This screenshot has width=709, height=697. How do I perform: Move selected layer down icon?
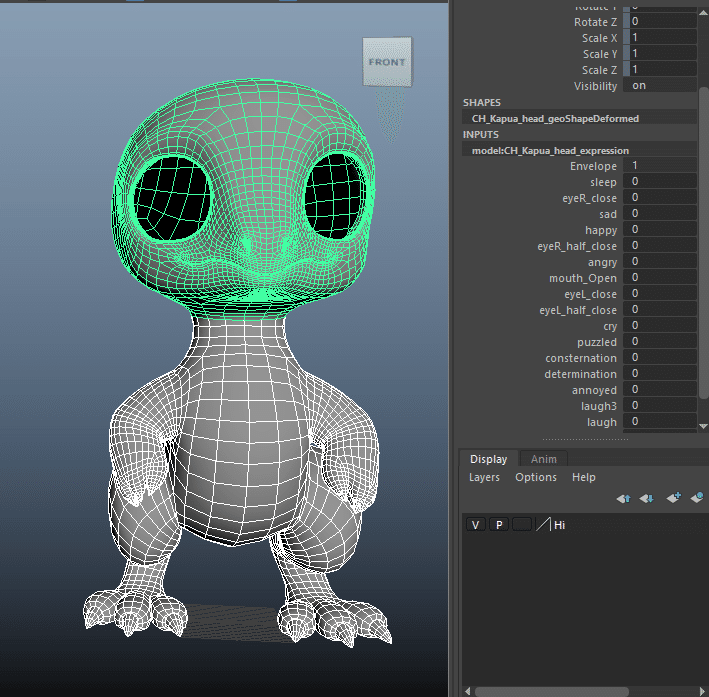pos(646,498)
